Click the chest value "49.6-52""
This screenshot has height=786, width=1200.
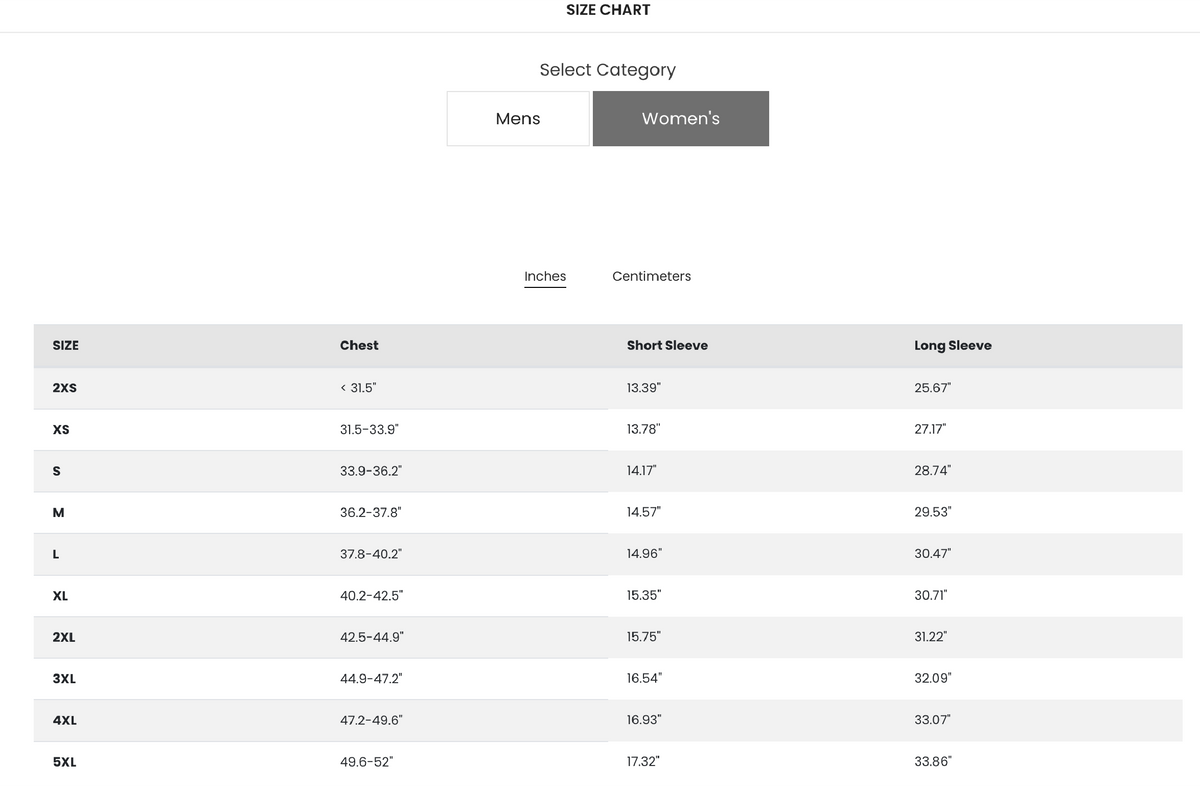tap(367, 761)
